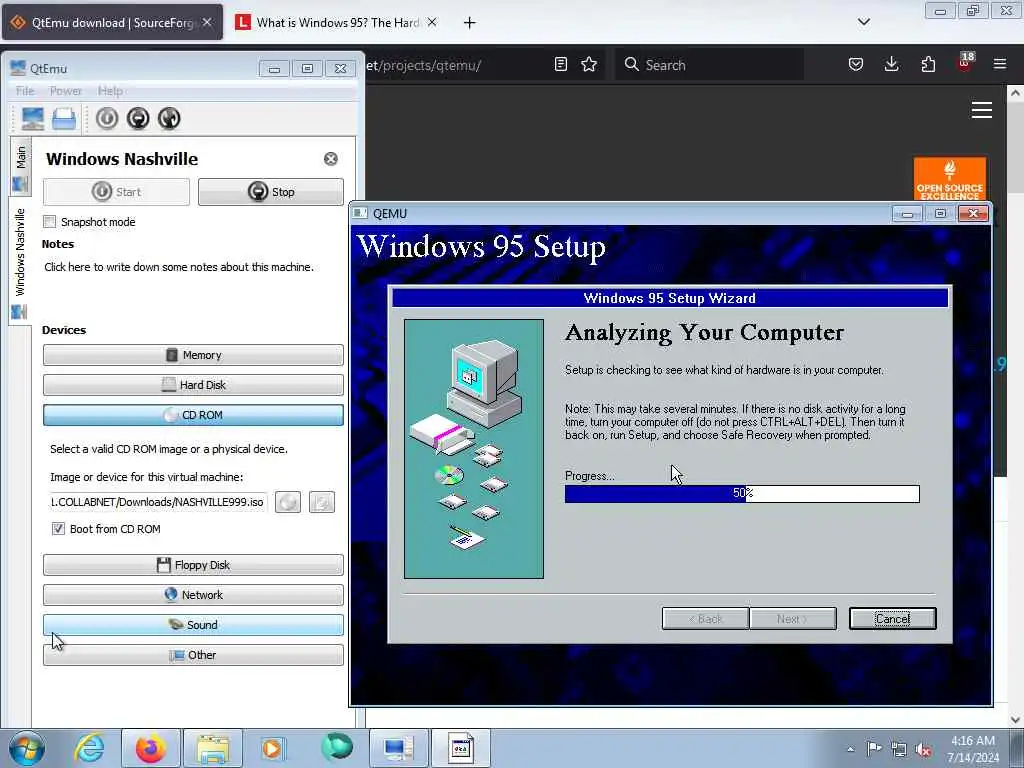Select the CD ROM image browse icon

coord(288,502)
